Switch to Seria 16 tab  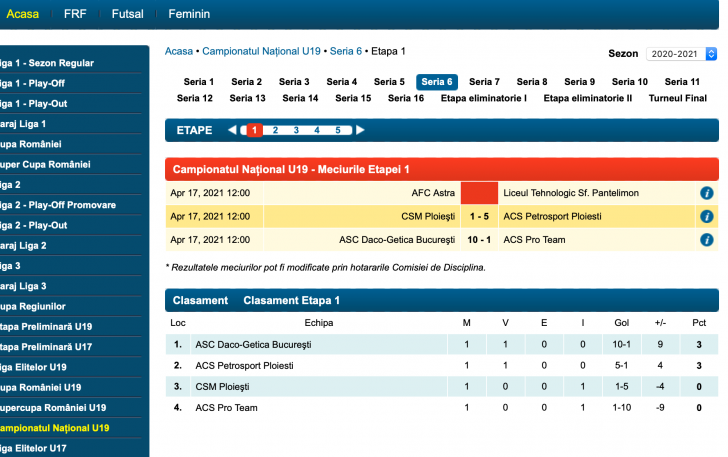pos(406,98)
